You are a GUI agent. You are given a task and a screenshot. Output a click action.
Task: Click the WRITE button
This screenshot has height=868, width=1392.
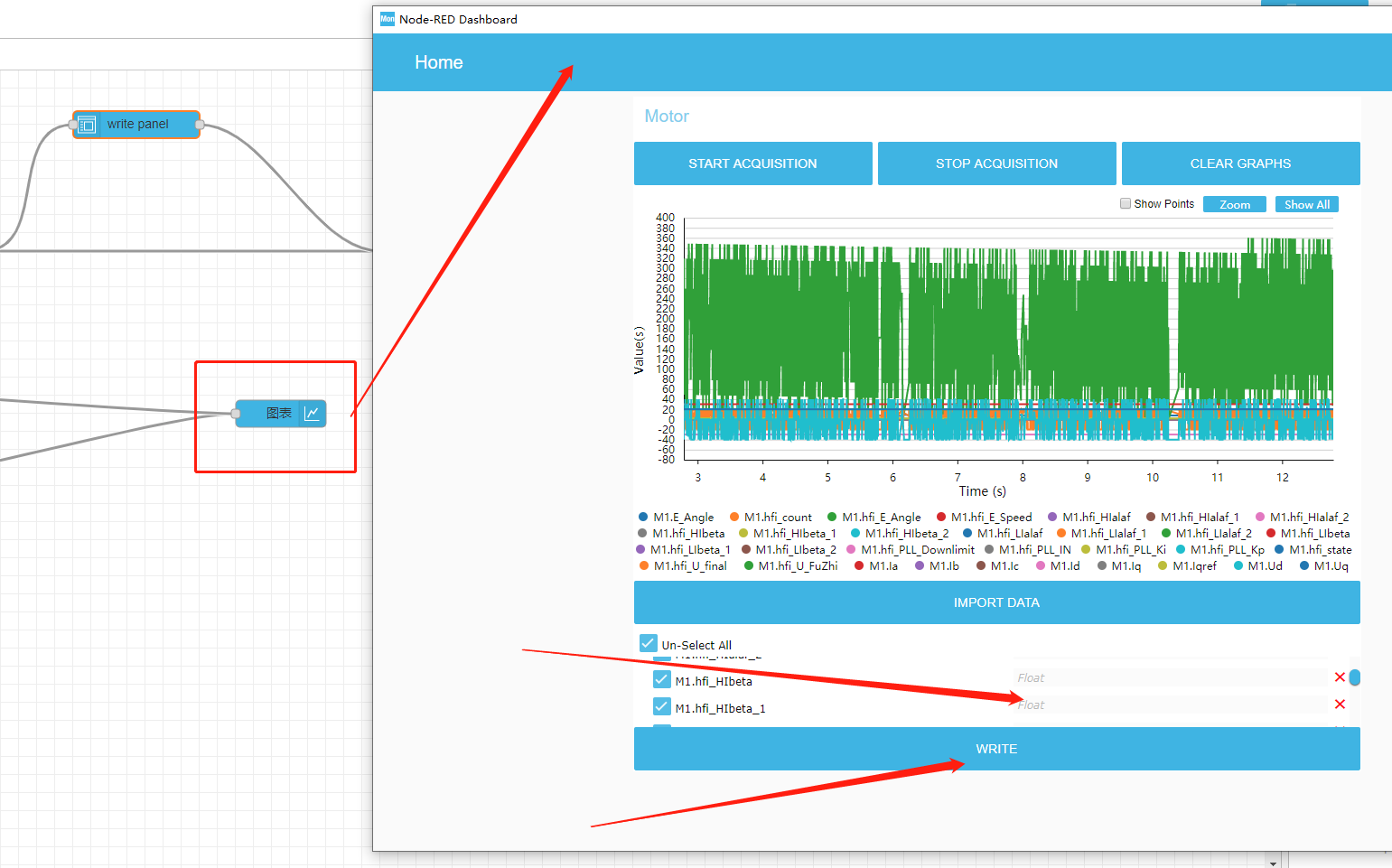point(996,749)
